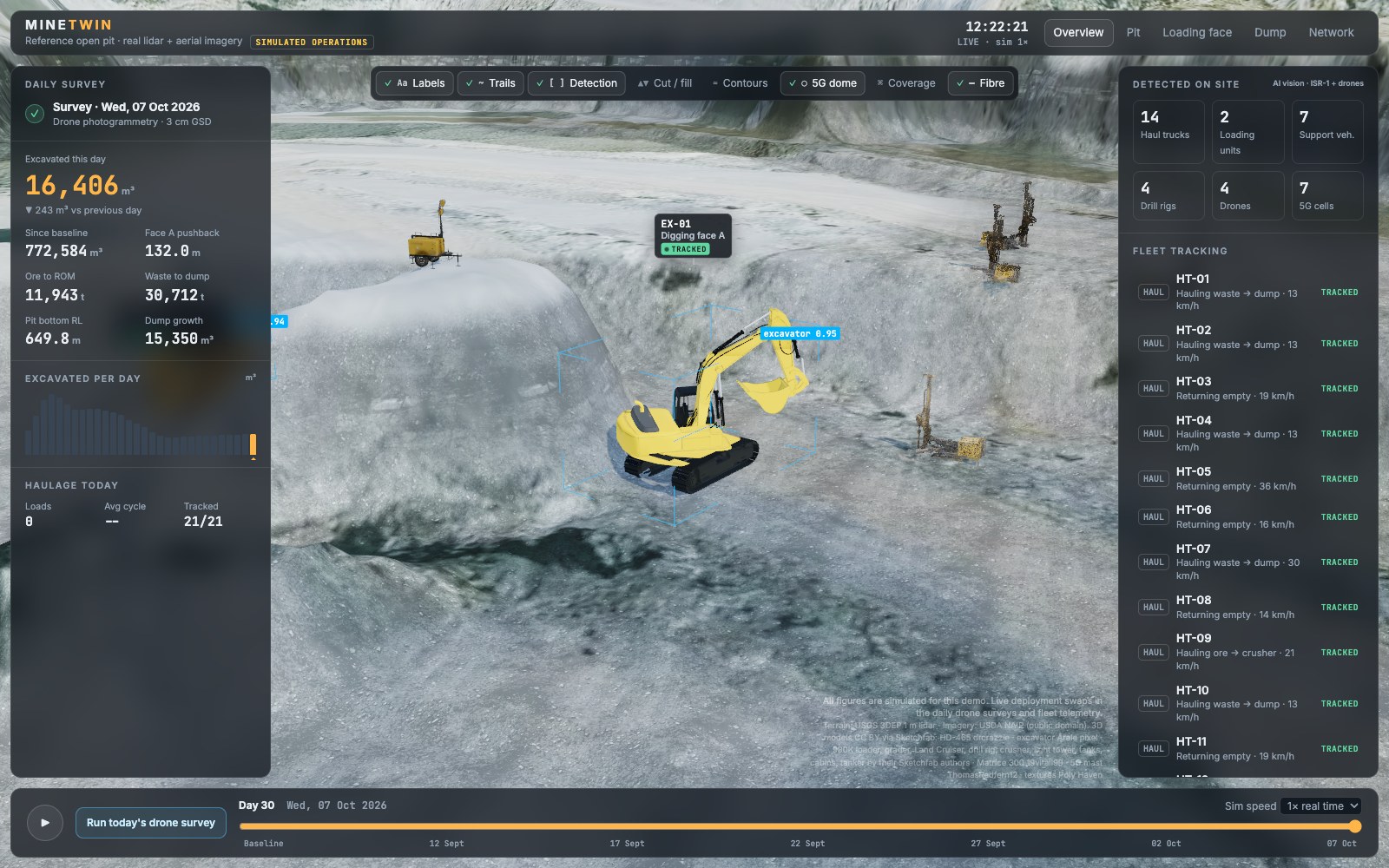The width and height of the screenshot is (1389, 868).
Task: Click the Baseline timeline marker
Action: tap(263, 844)
